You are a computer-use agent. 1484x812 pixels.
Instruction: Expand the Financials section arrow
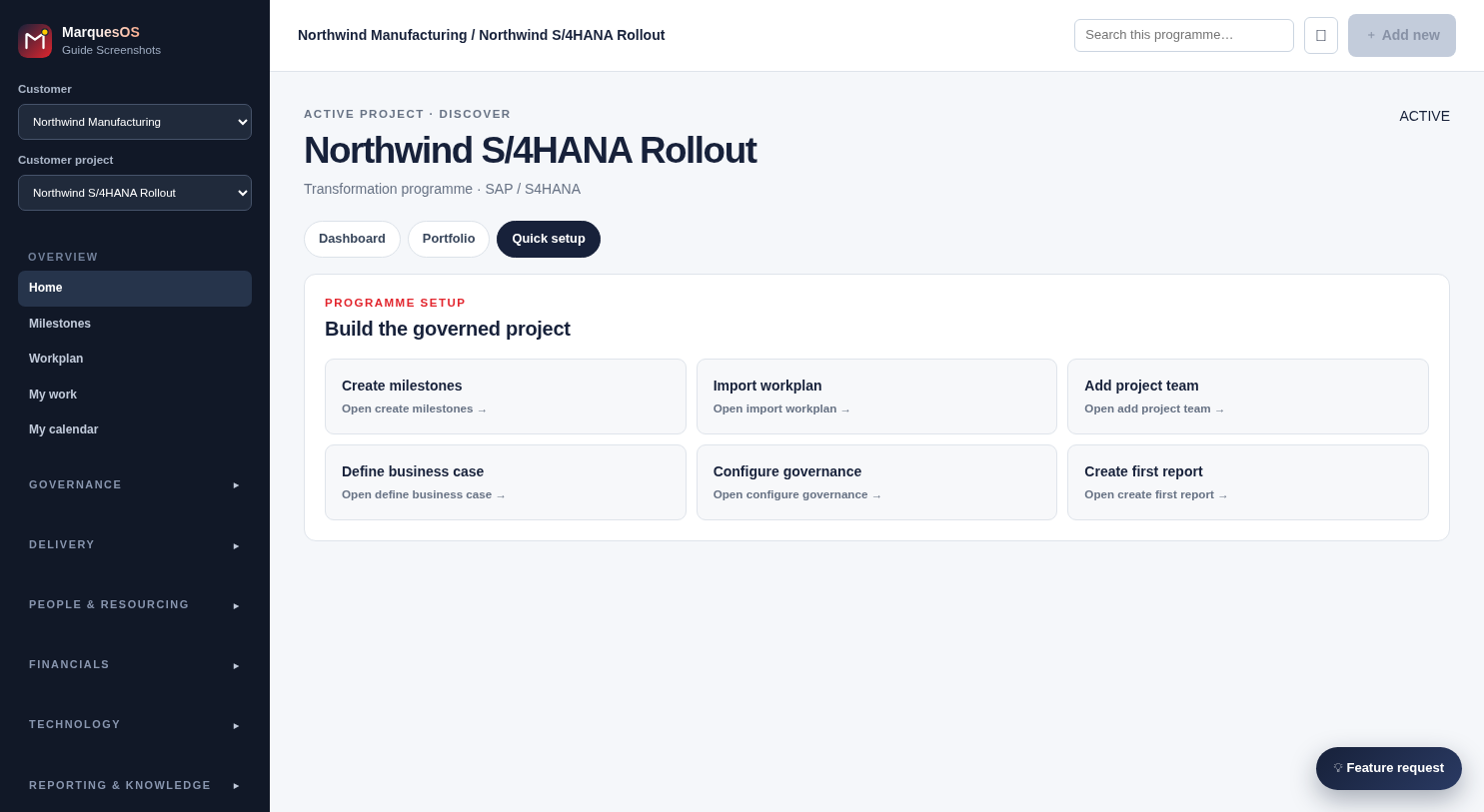(x=237, y=665)
